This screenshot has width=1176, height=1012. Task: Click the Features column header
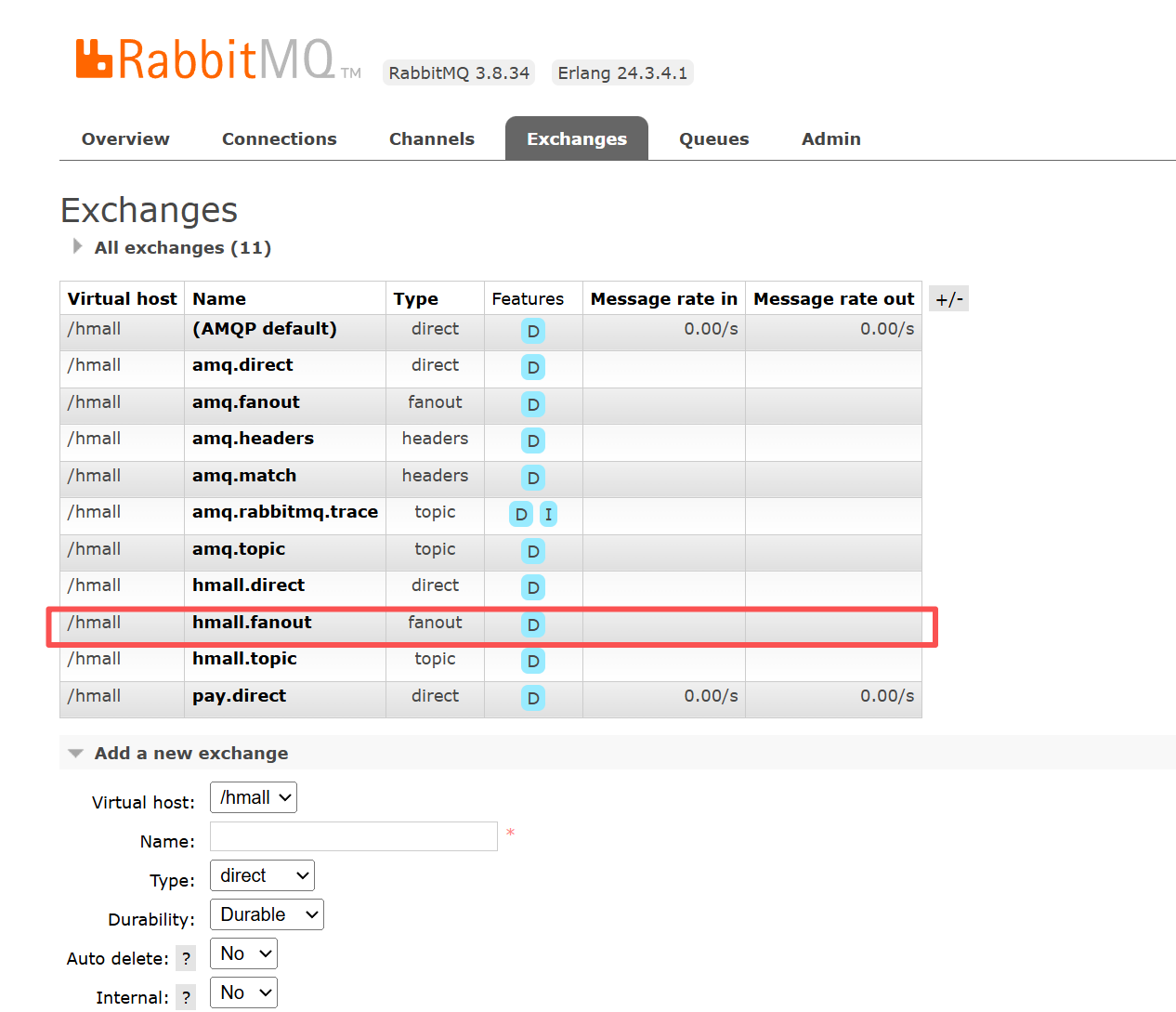(528, 299)
